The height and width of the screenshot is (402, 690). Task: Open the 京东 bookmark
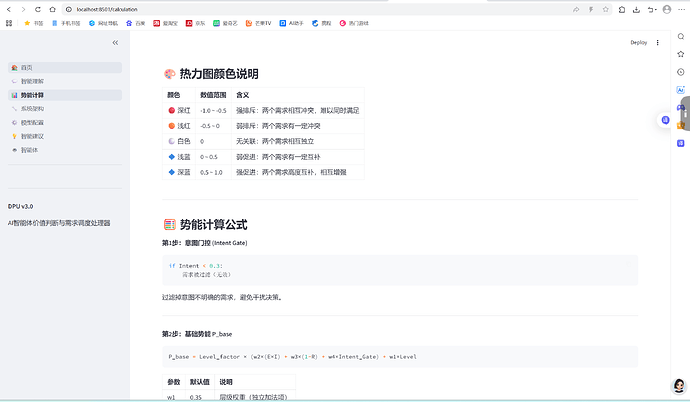point(195,23)
